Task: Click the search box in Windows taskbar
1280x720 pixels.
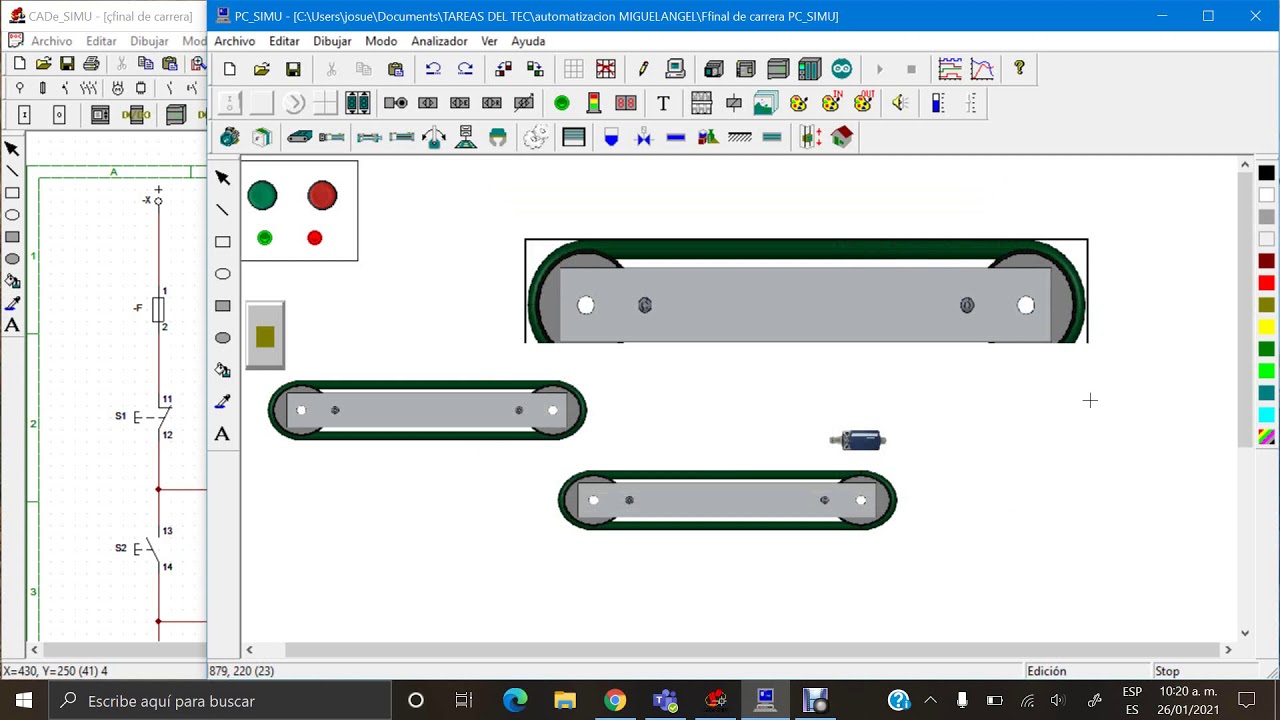Action: tap(219, 701)
